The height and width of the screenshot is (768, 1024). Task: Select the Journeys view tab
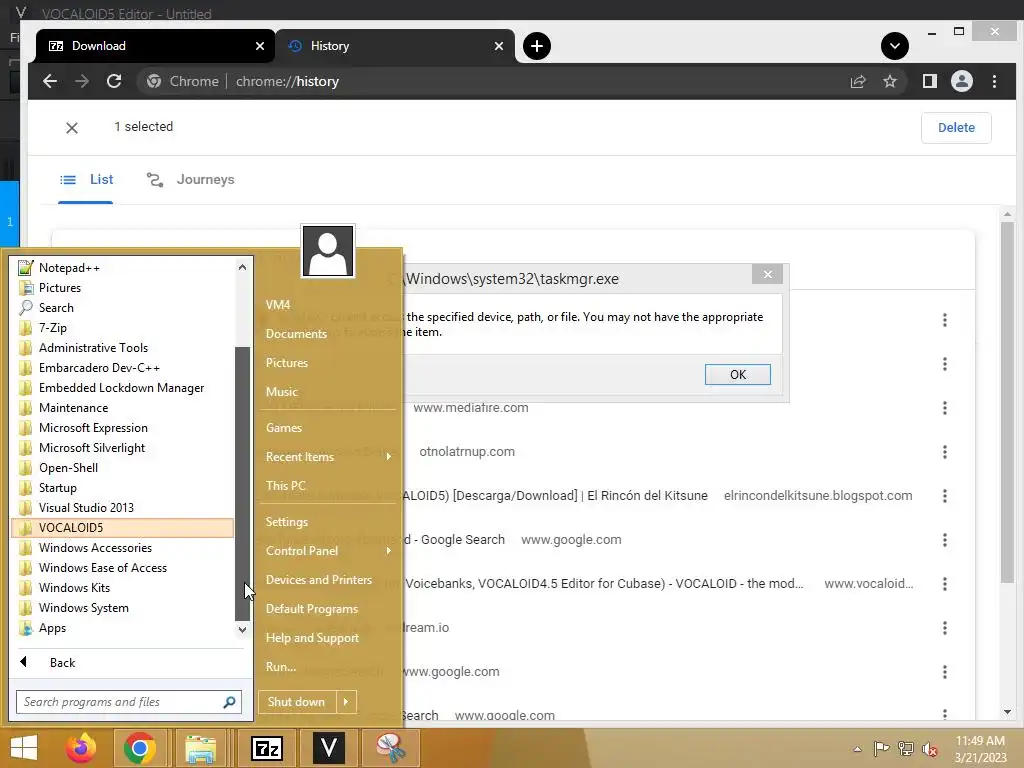click(190, 180)
